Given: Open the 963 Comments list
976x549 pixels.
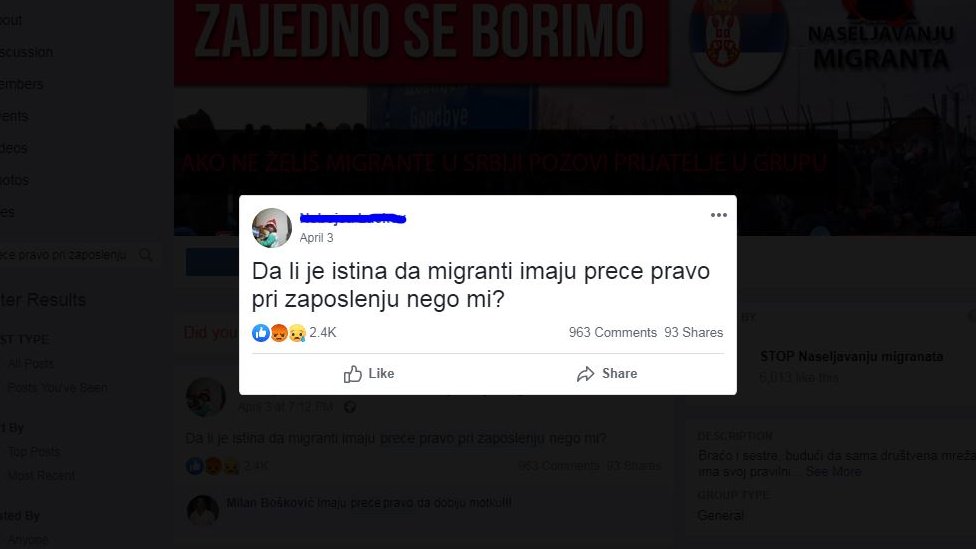Looking at the screenshot, I should [612, 332].
